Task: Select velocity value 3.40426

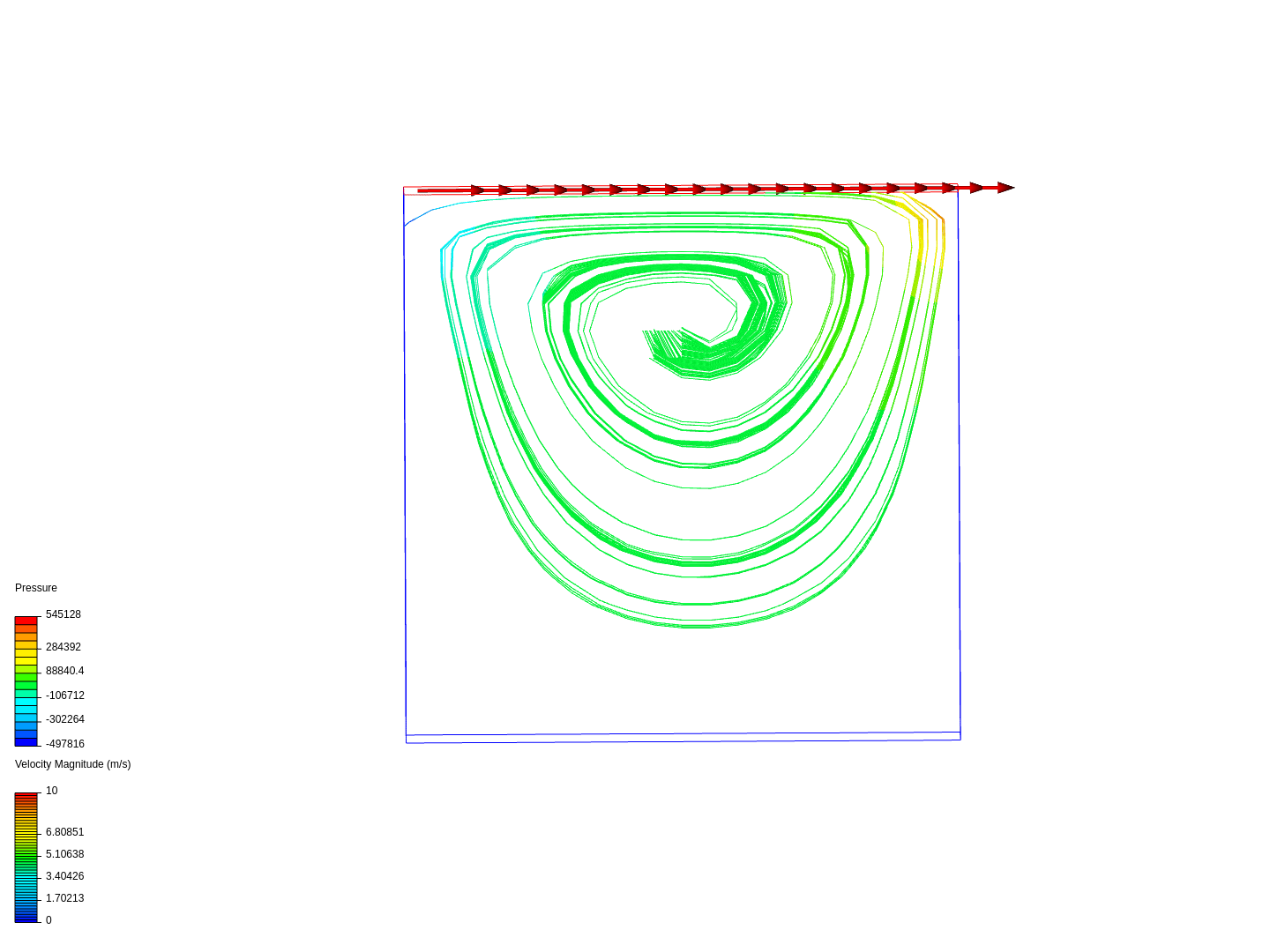Action: [65, 876]
